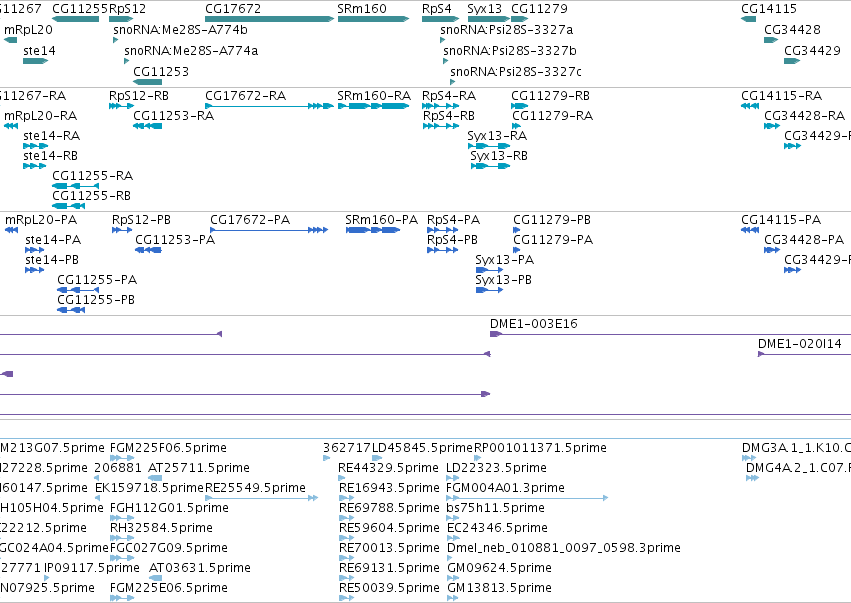Click the RpS4 gene label
This screenshot has width=851, height=603.
[437, 9]
